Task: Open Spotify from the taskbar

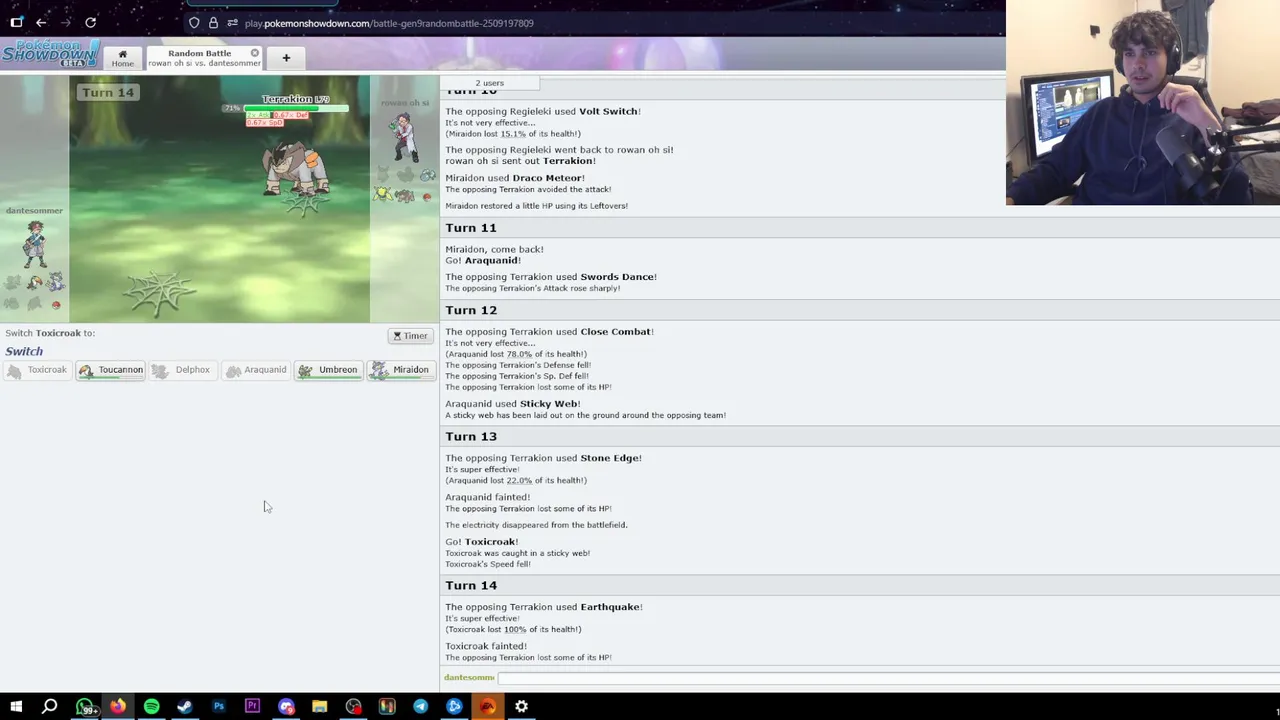Action: click(x=151, y=707)
